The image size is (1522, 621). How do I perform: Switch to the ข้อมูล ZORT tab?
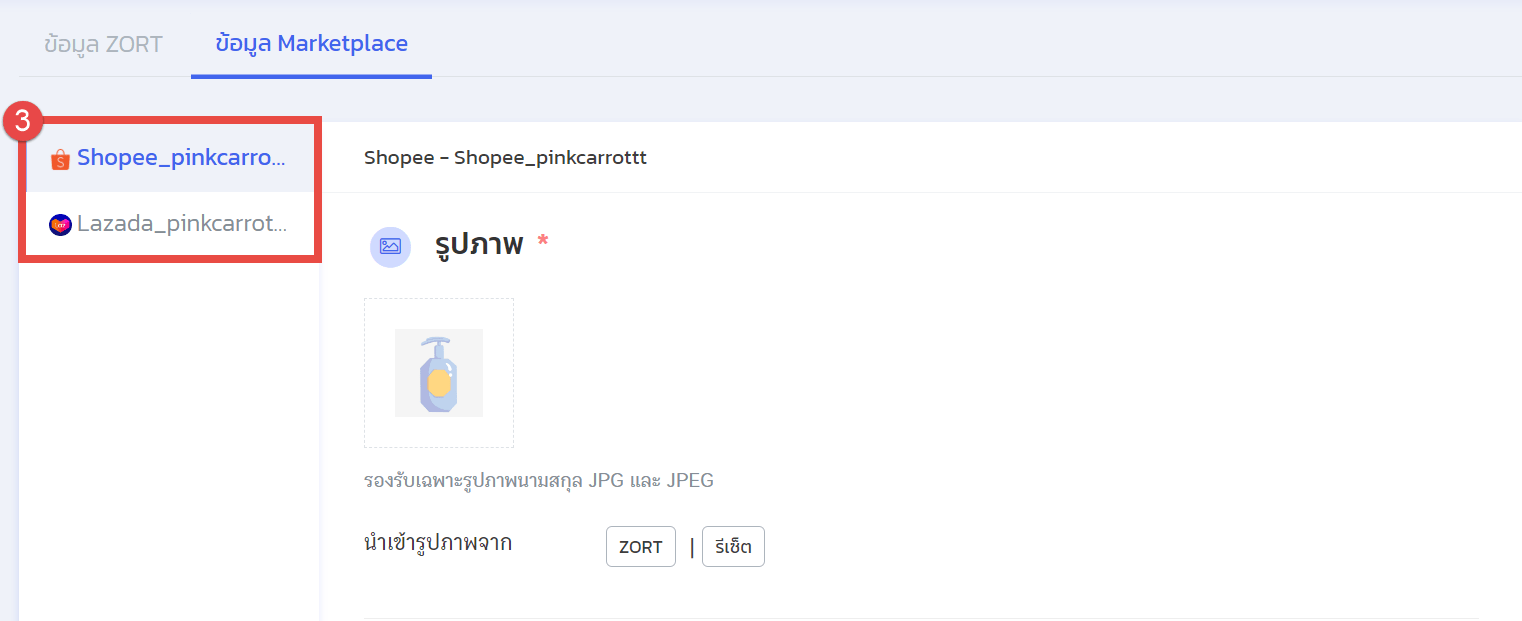[103, 44]
